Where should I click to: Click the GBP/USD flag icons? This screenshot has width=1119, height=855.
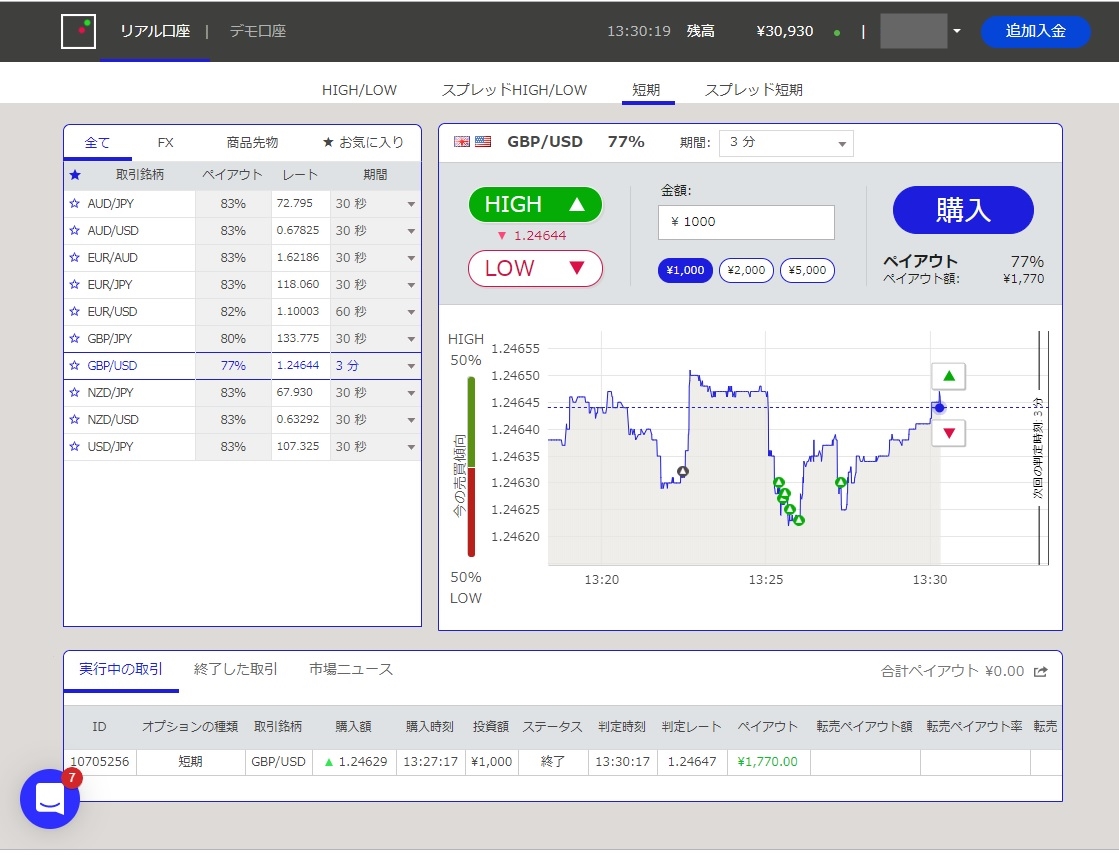[x=472, y=141]
